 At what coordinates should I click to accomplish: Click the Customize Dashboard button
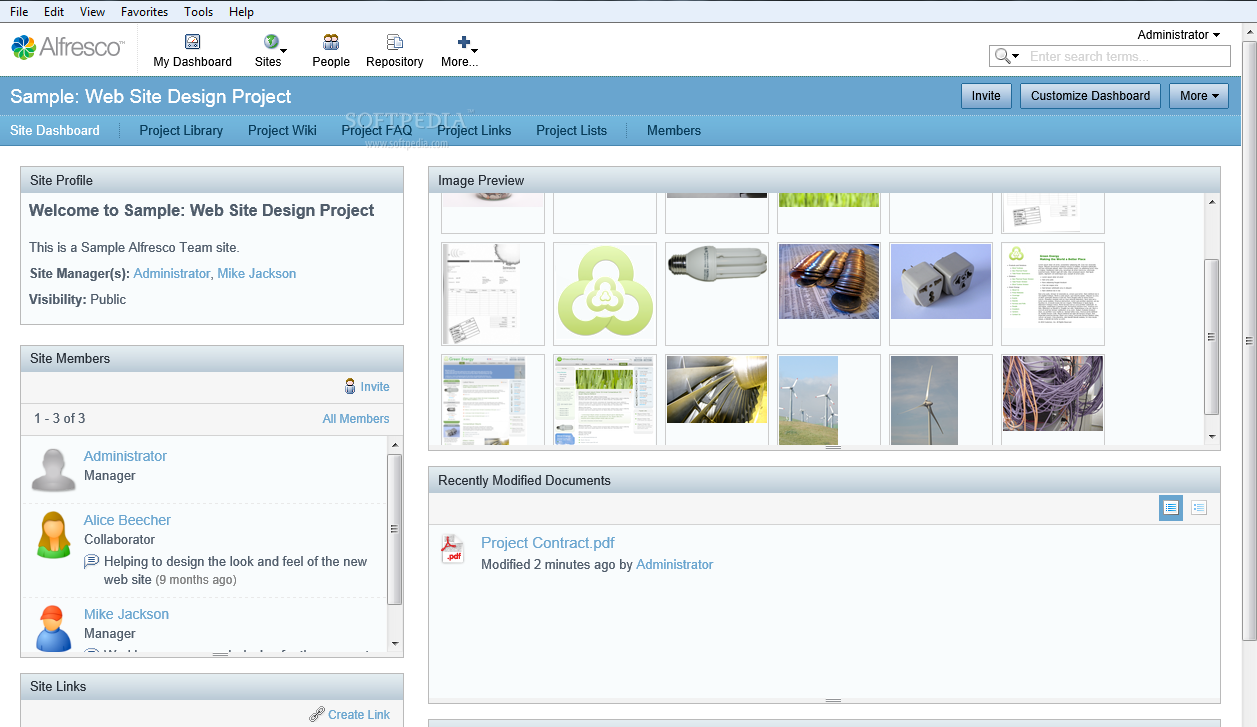[1090, 96]
